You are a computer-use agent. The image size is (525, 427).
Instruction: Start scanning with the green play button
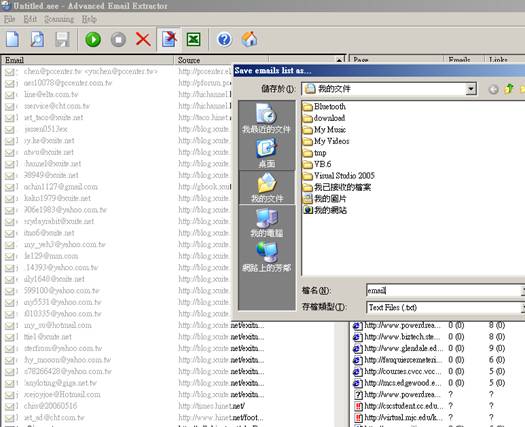(93, 40)
